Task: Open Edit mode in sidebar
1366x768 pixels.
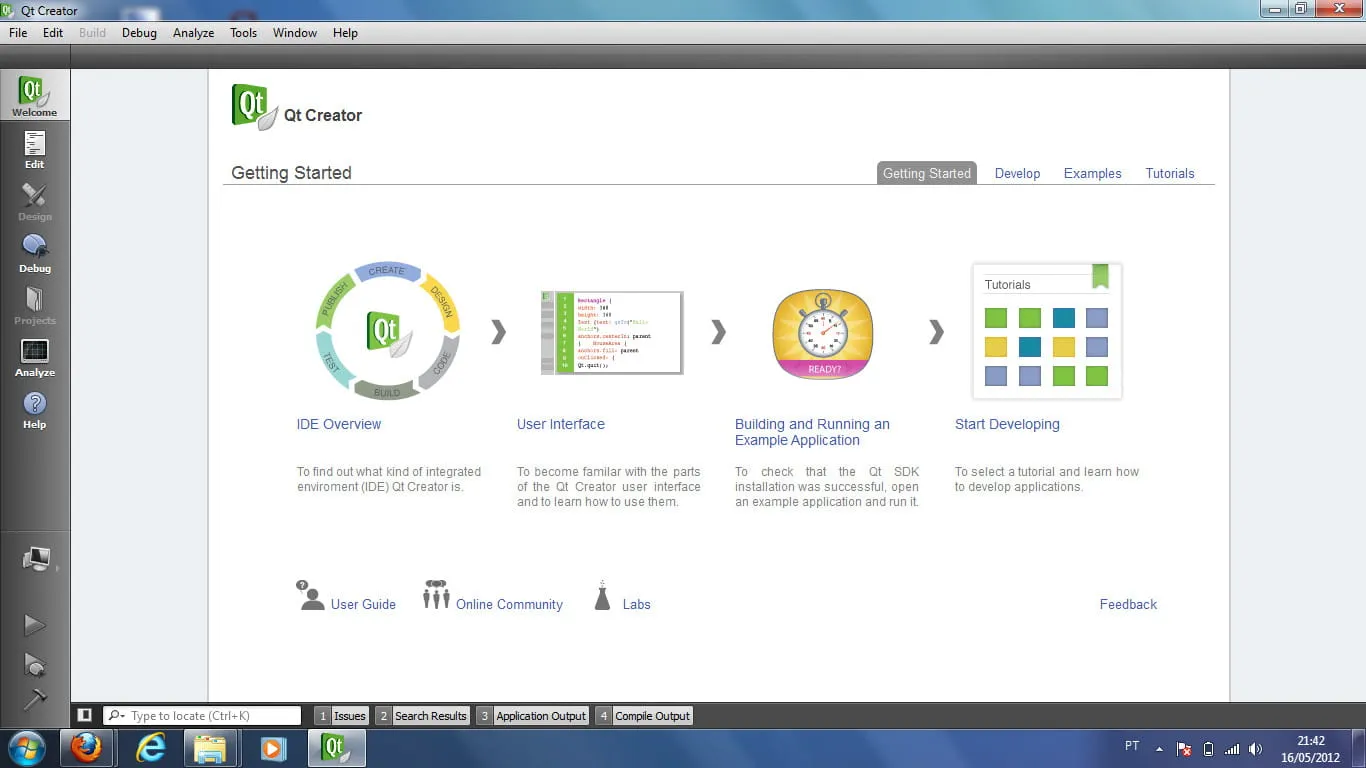Action: point(35,148)
